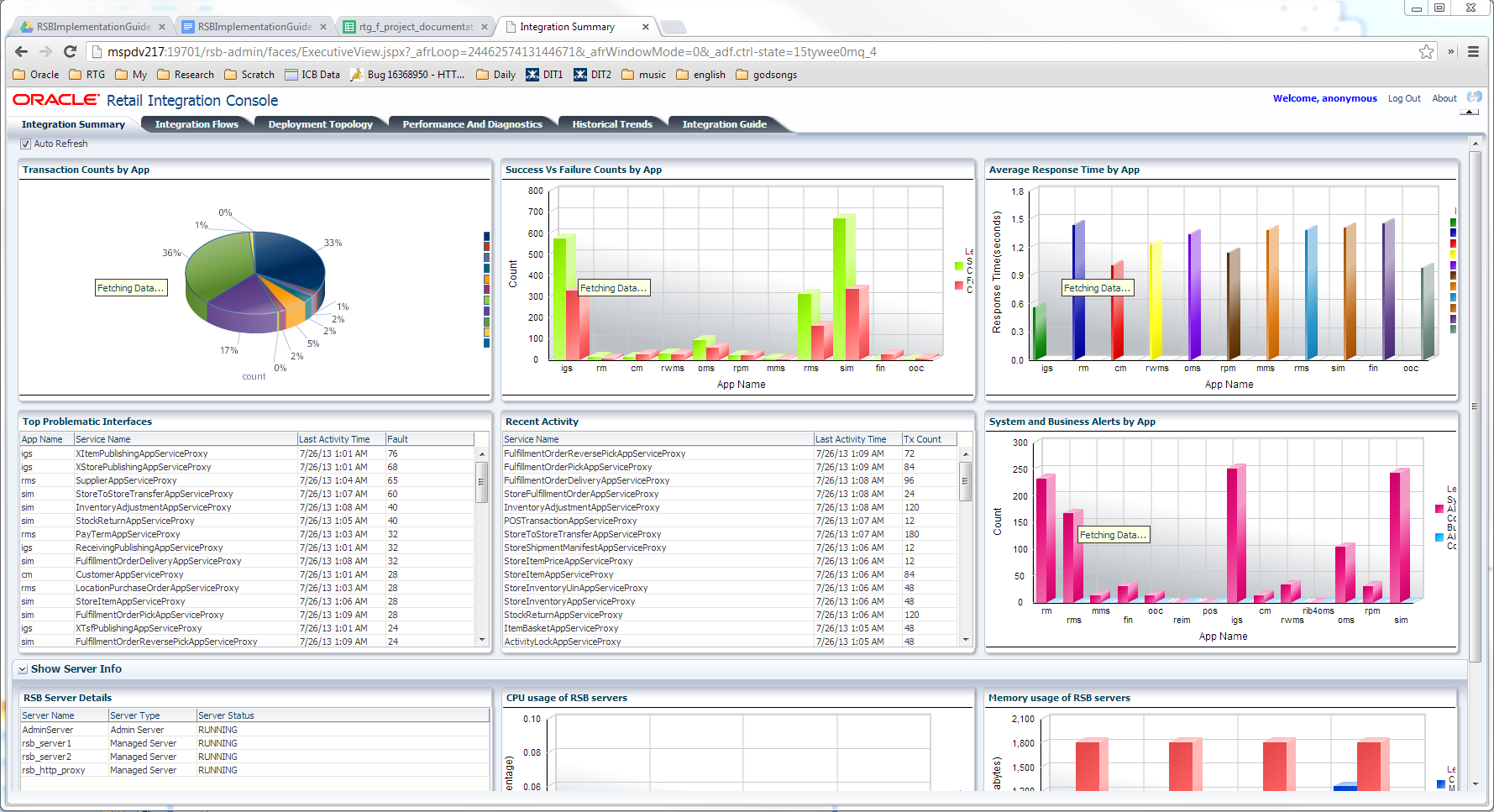Image resolution: width=1494 pixels, height=812 pixels.
Task: Select the Integration Summary console tab
Action: click(73, 124)
